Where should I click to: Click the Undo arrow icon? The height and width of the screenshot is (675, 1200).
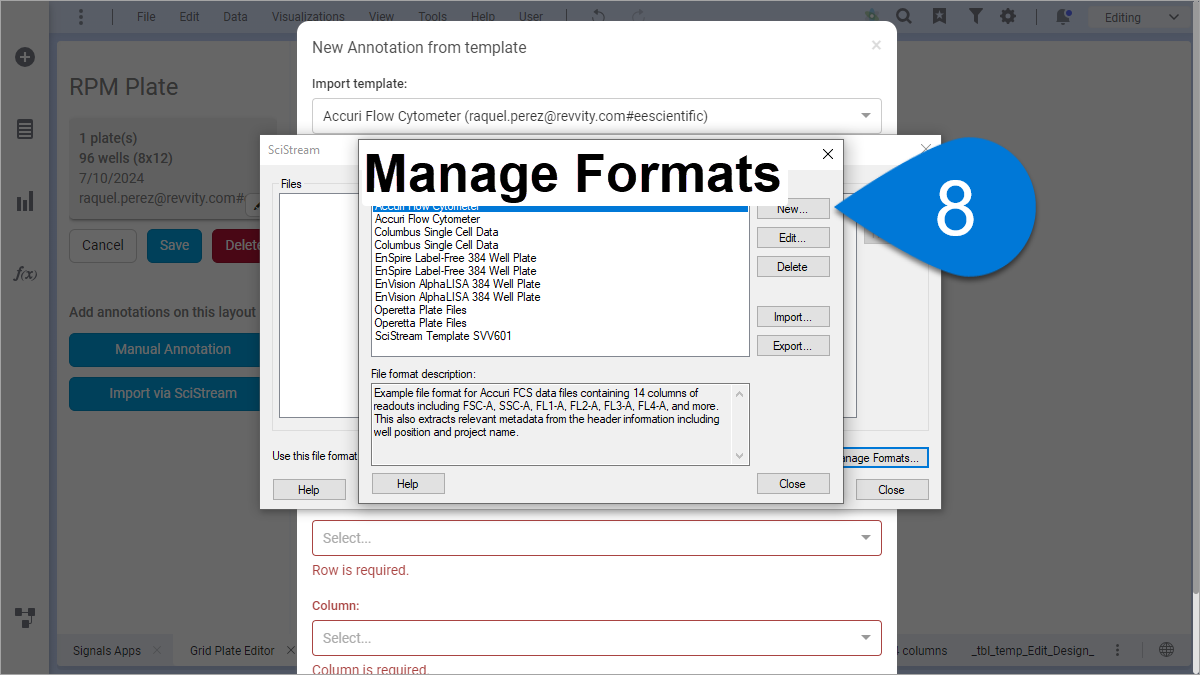point(598,17)
